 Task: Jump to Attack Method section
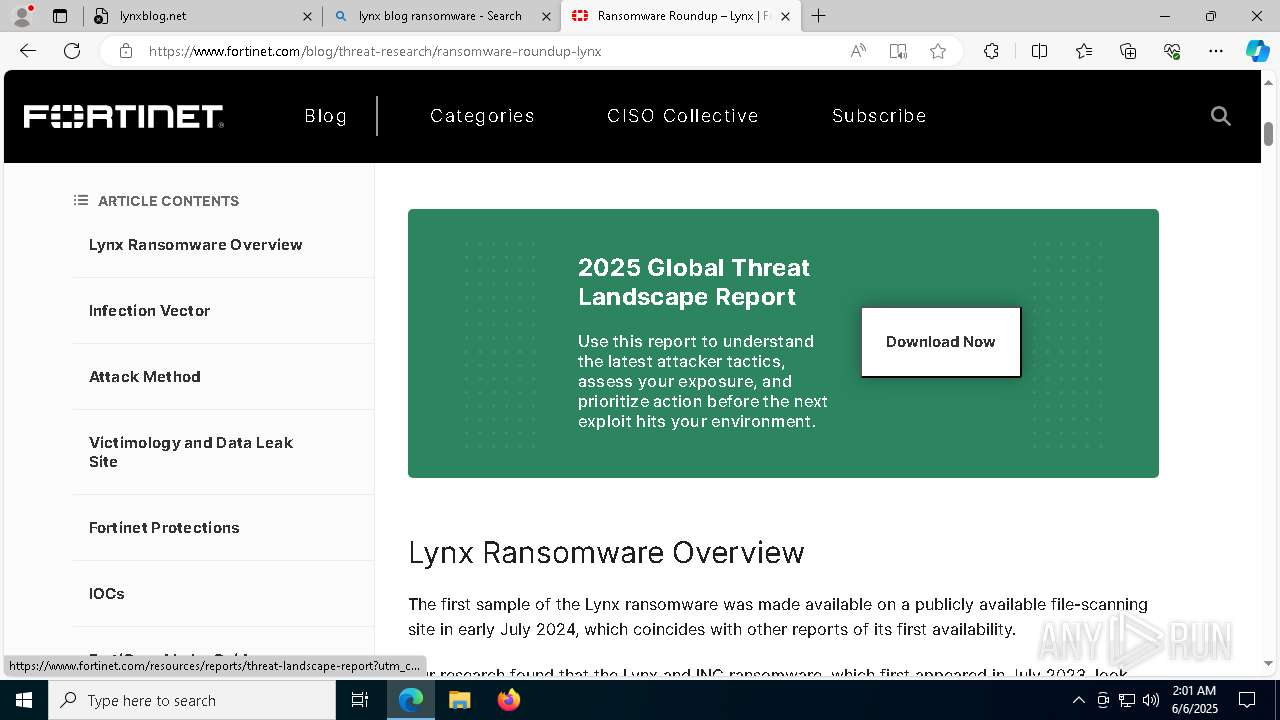[x=145, y=377]
